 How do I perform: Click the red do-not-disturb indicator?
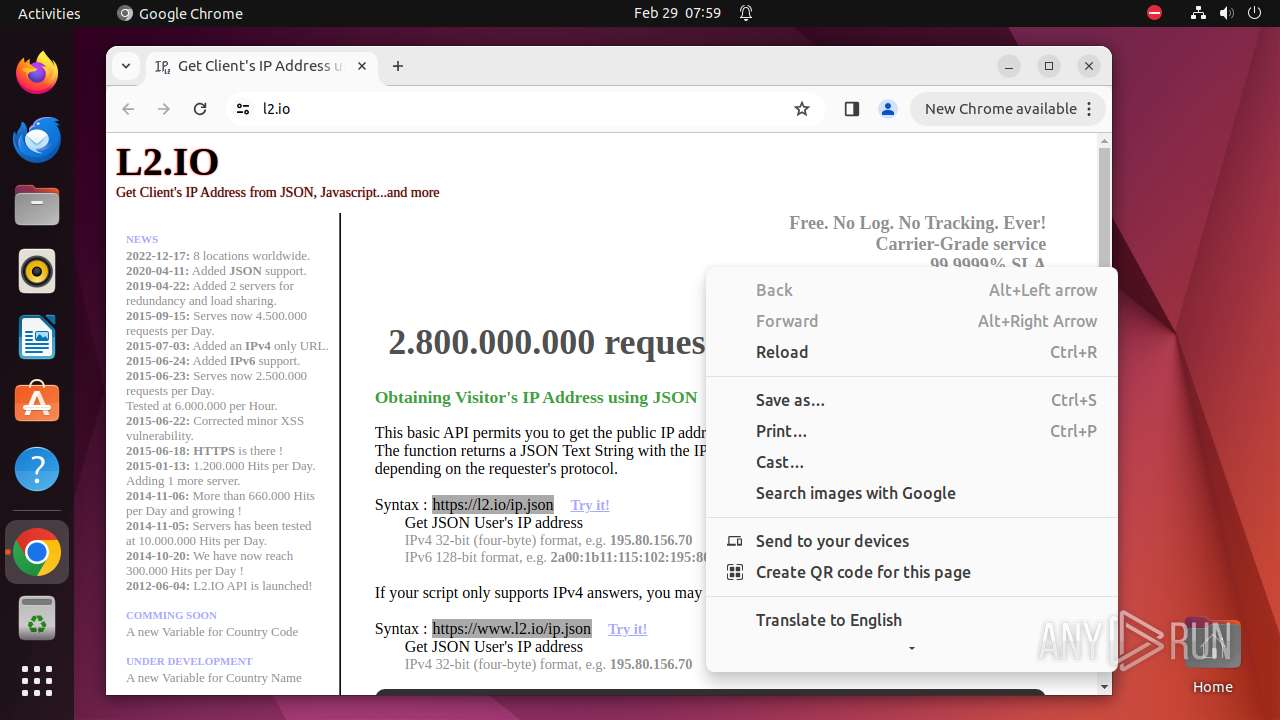[x=1155, y=13]
